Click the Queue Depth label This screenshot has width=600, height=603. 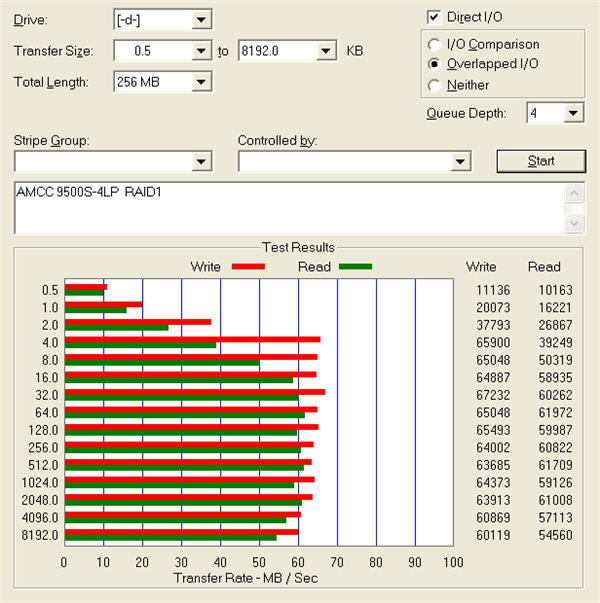(466, 114)
